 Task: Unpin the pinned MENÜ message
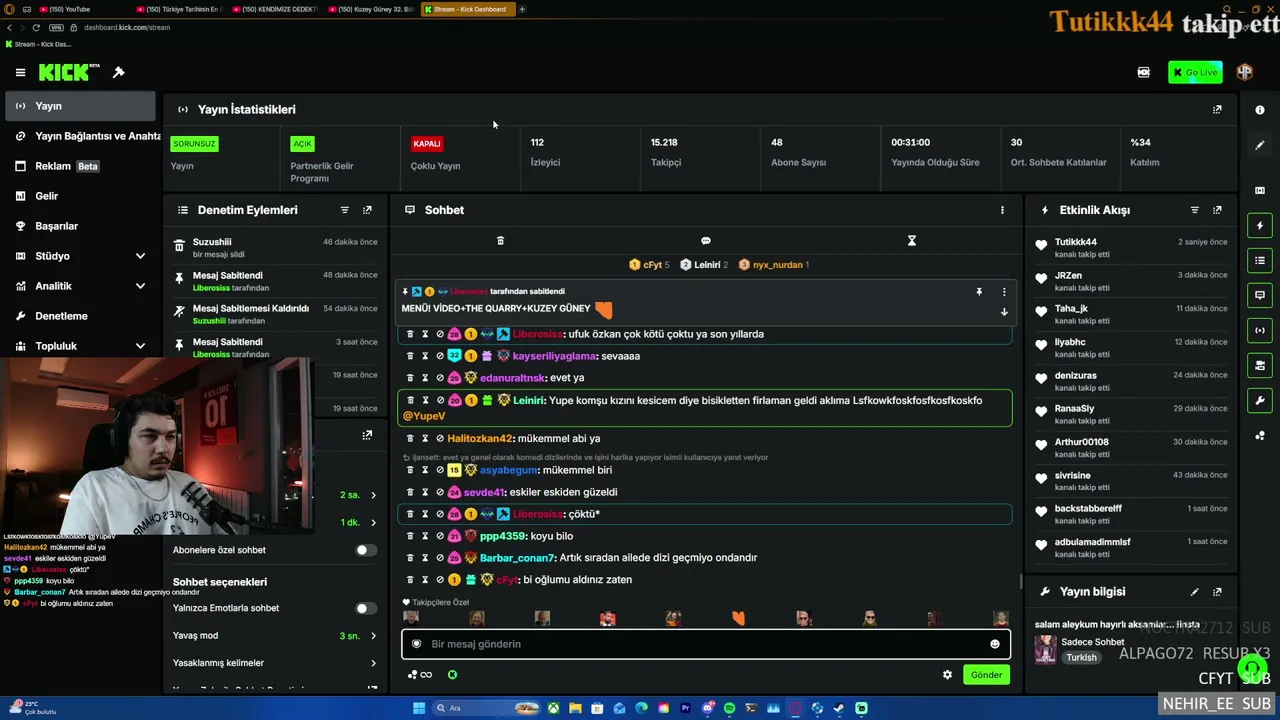coord(979,292)
